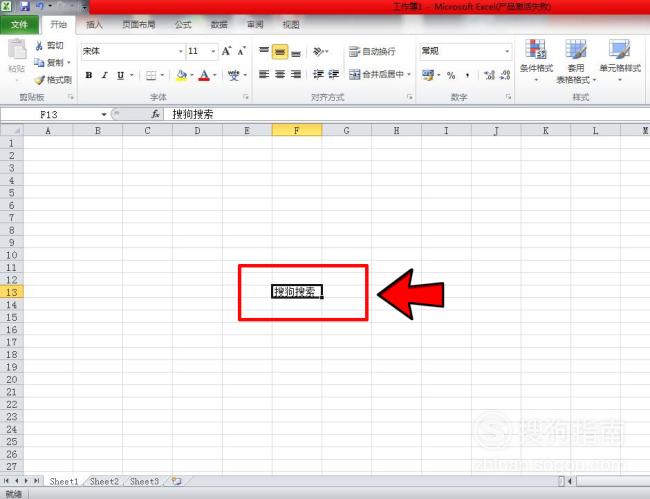Apply the yellow fill color bucket
Screen dimensions: 650x499
[181, 75]
